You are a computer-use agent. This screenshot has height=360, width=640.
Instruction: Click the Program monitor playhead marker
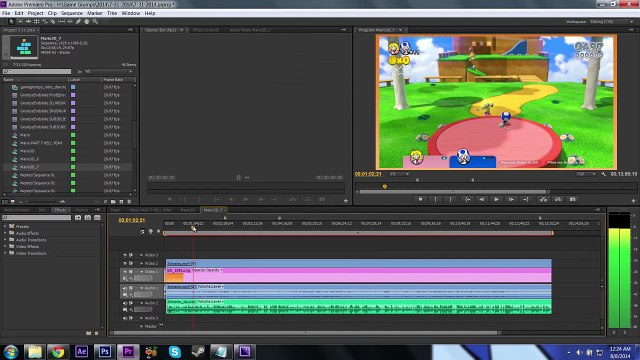click(384, 187)
